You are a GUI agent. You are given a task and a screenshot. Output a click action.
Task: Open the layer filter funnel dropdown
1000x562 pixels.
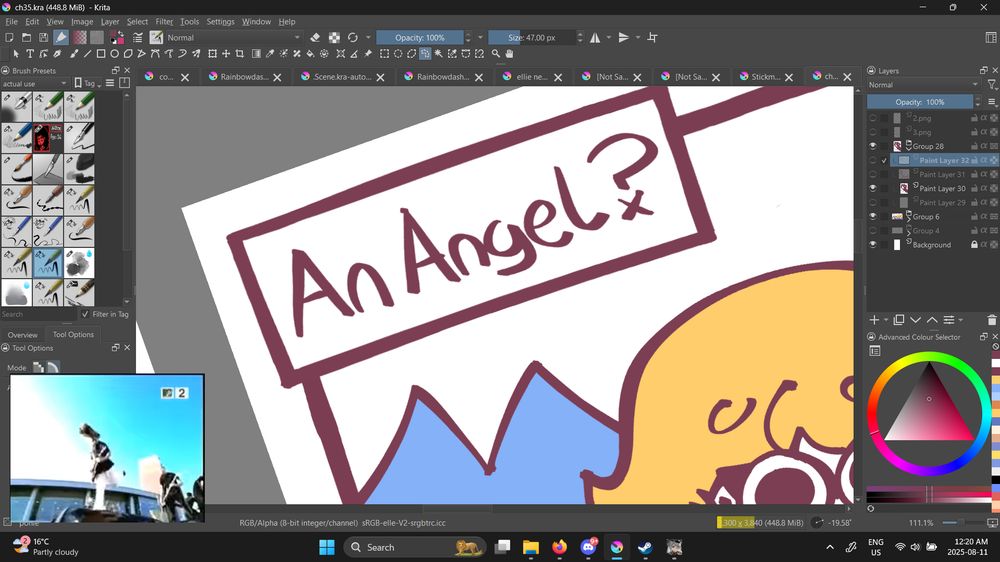coord(992,84)
